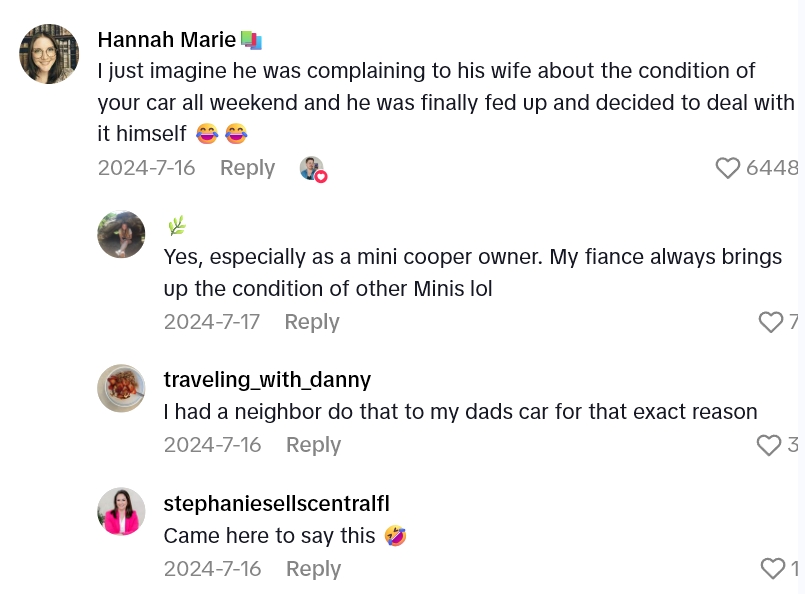
Task: Open Hannah Marie's profile picture
Action: pos(49,54)
